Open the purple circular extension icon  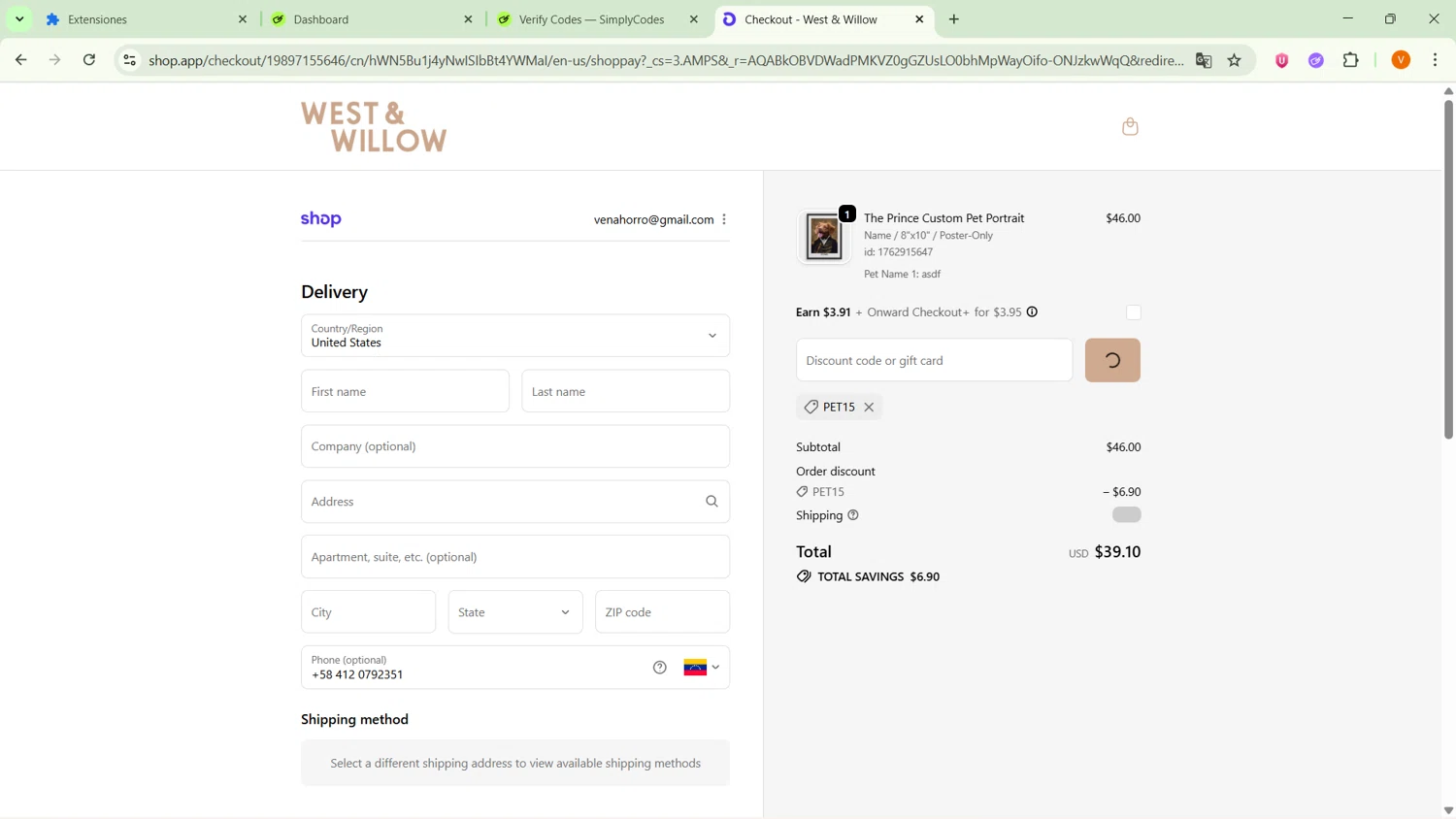pos(1316,60)
